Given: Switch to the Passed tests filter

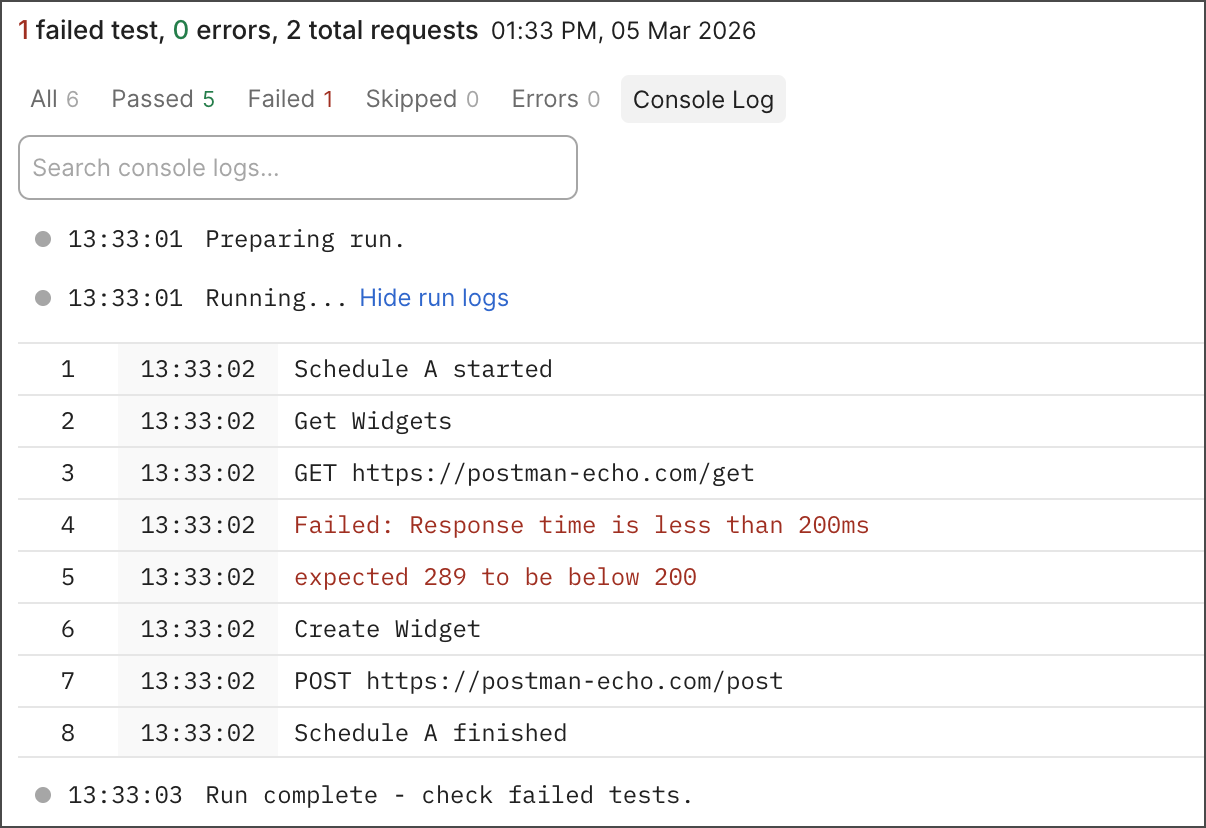Looking at the screenshot, I should (162, 98).
